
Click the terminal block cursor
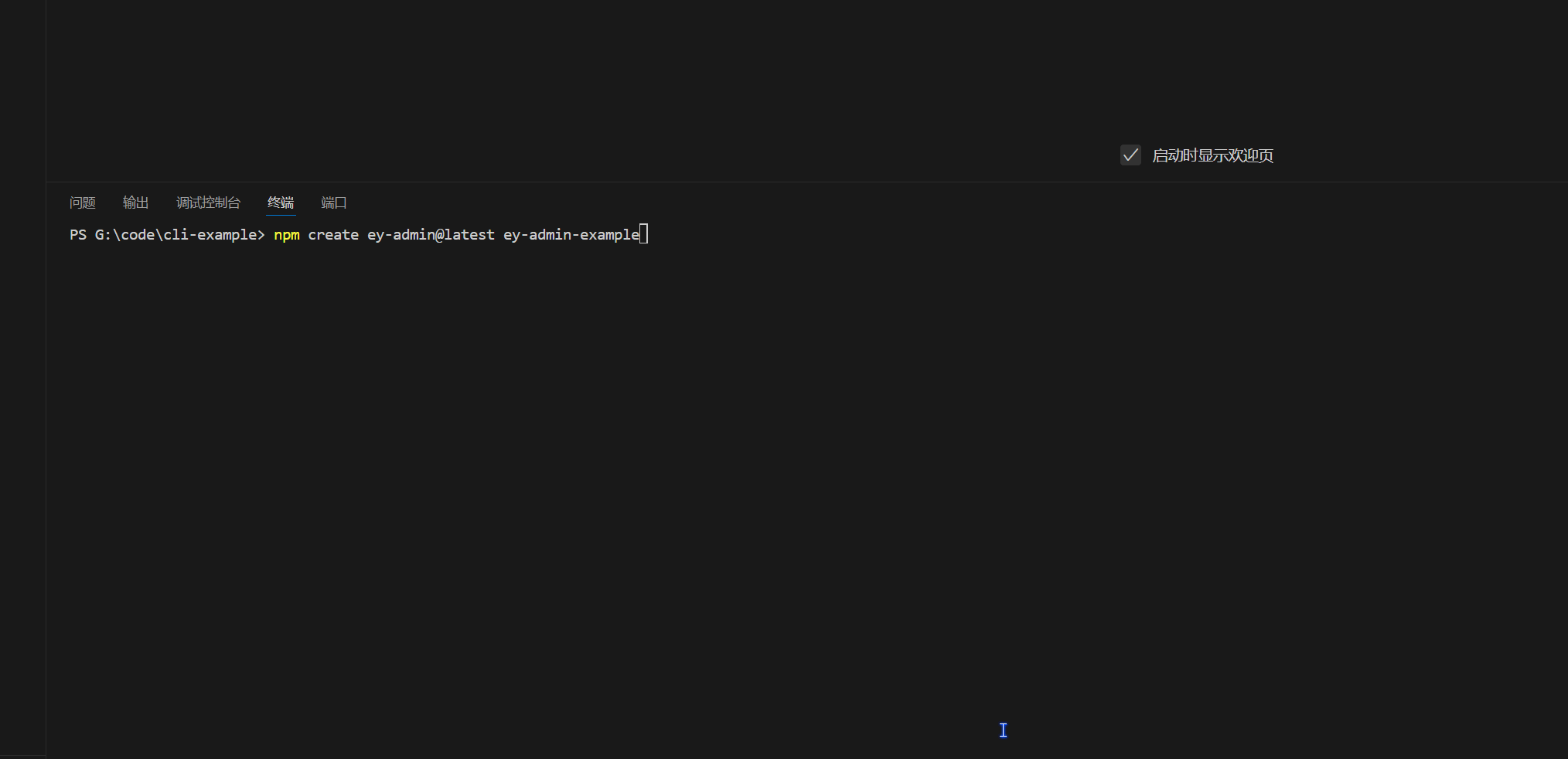644,234
